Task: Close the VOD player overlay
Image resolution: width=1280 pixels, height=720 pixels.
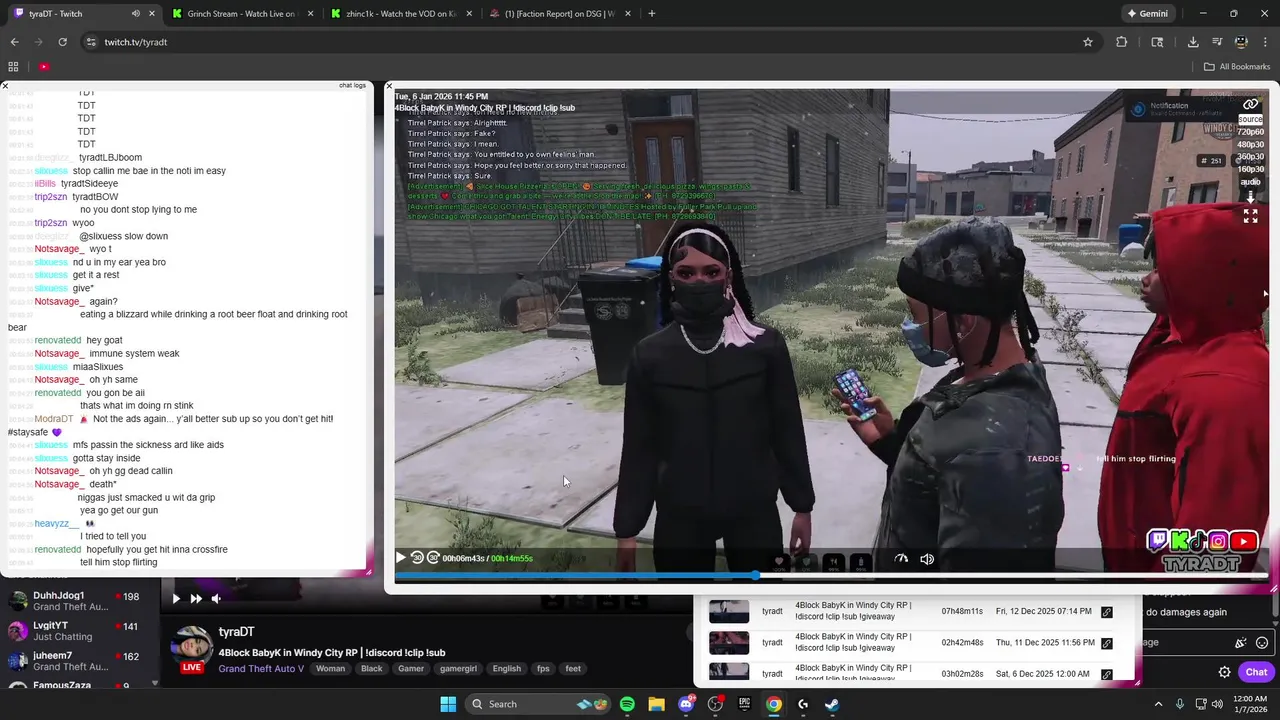Action: [389, 86]
